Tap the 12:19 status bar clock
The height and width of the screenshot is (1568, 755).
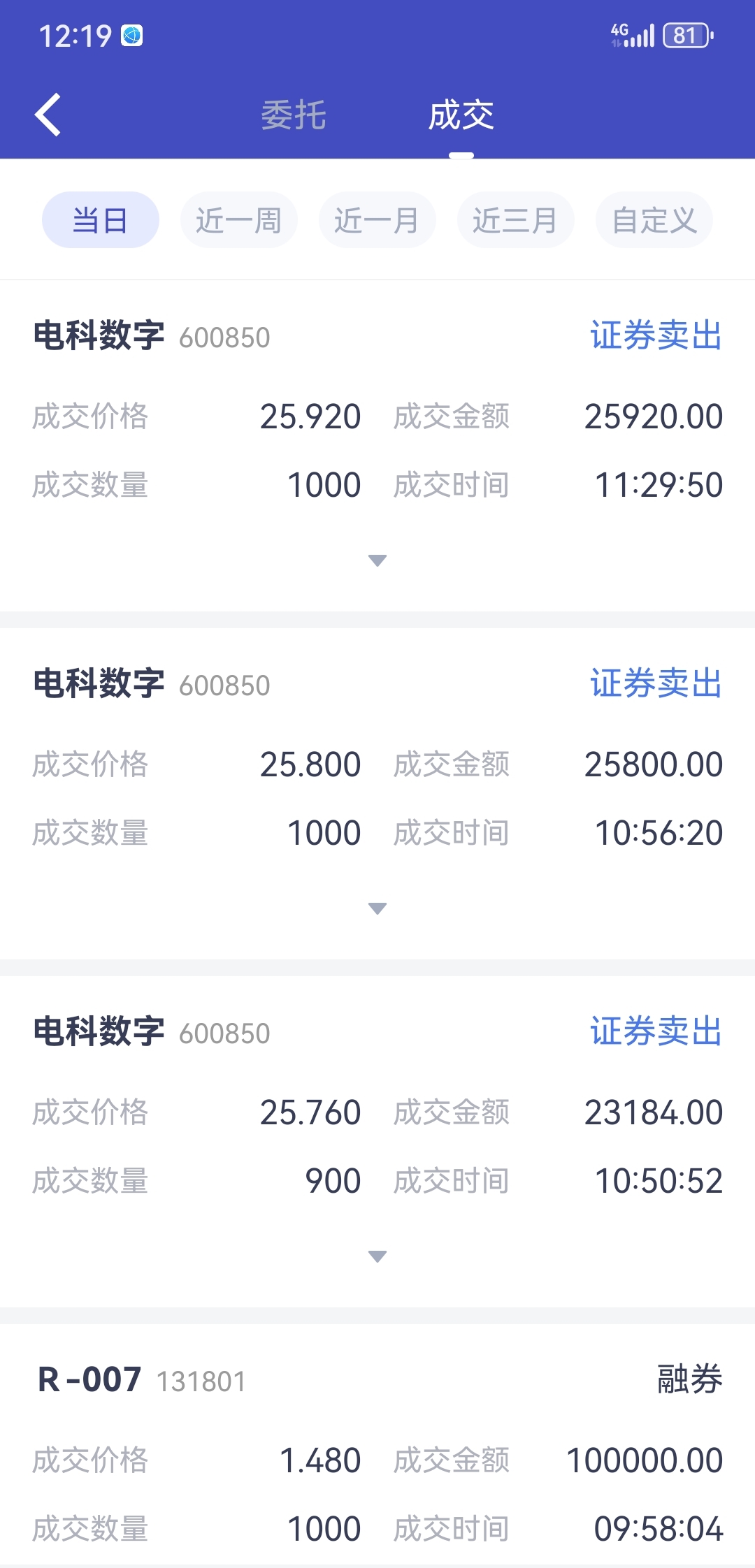[75, 36]
